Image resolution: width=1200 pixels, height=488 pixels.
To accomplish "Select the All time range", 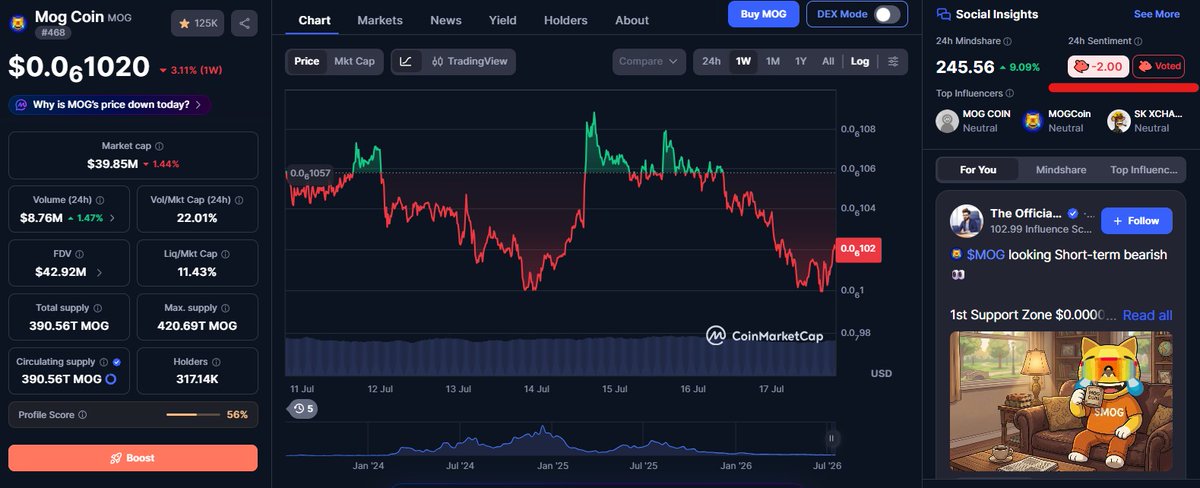I will [828, 61].
